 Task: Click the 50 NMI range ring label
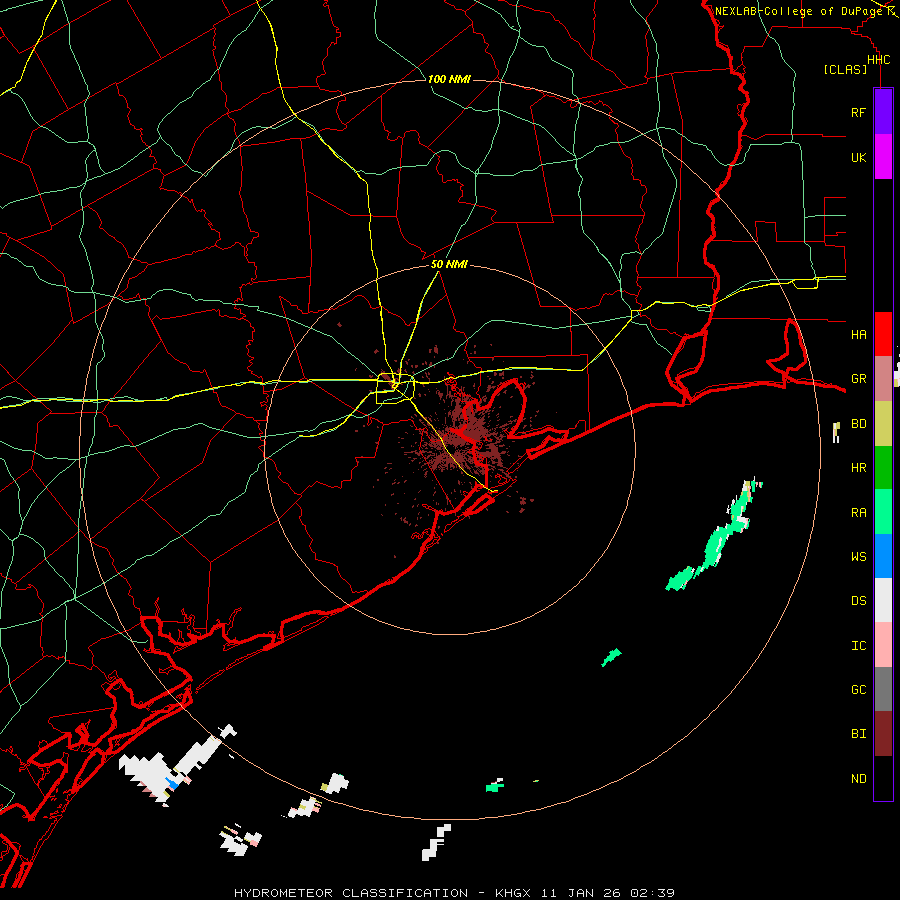tap(449, 265)
